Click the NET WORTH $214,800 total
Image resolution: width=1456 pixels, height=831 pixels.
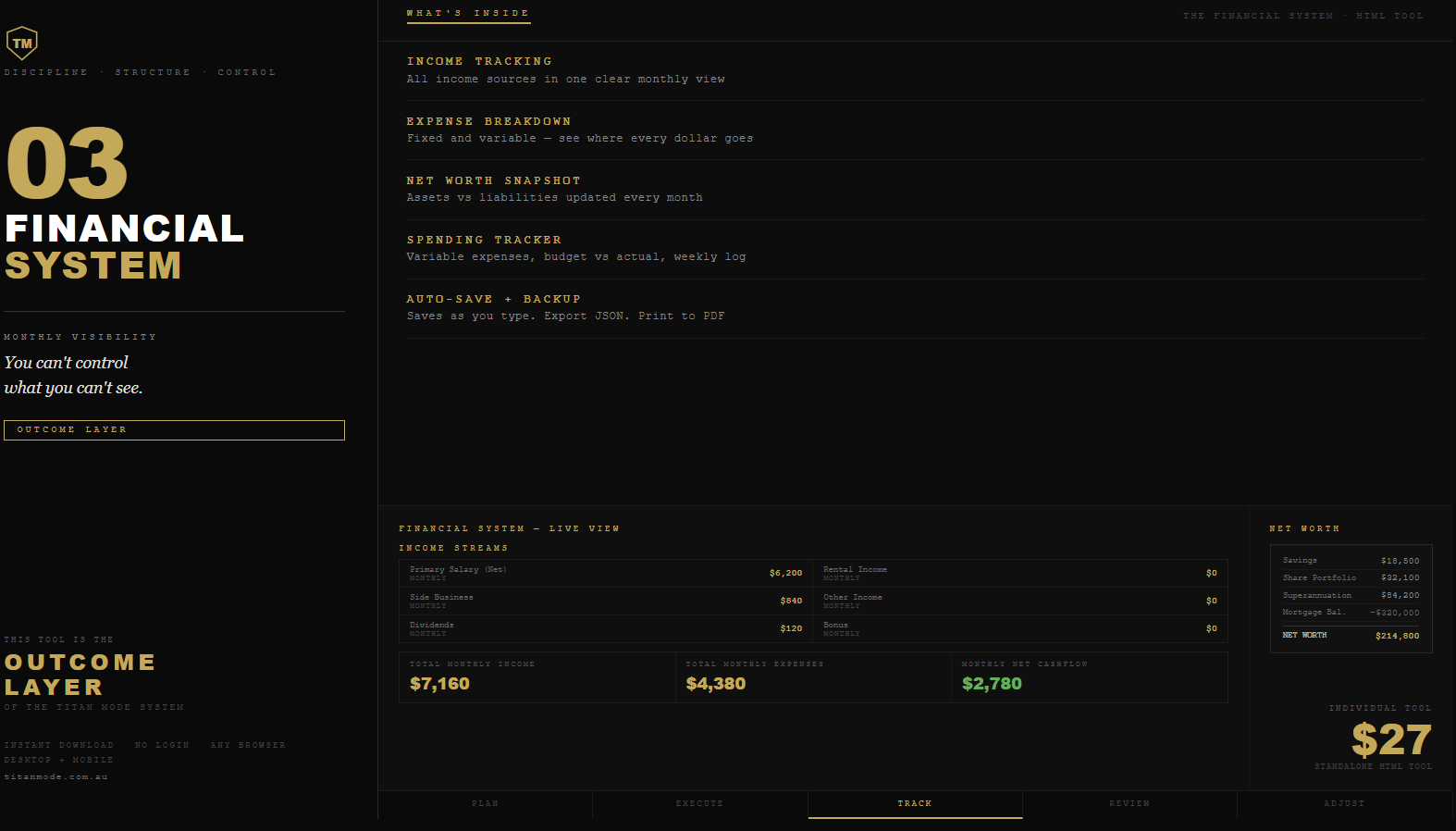[1351, 636]
